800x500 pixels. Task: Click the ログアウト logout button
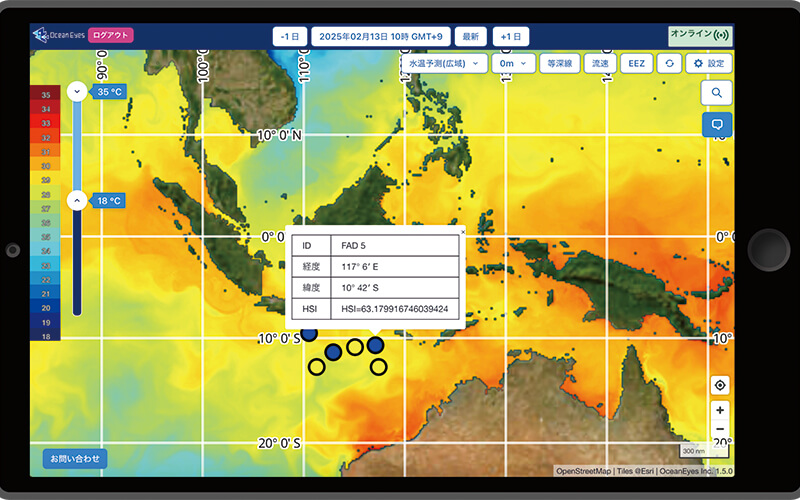tap(111, 35)
